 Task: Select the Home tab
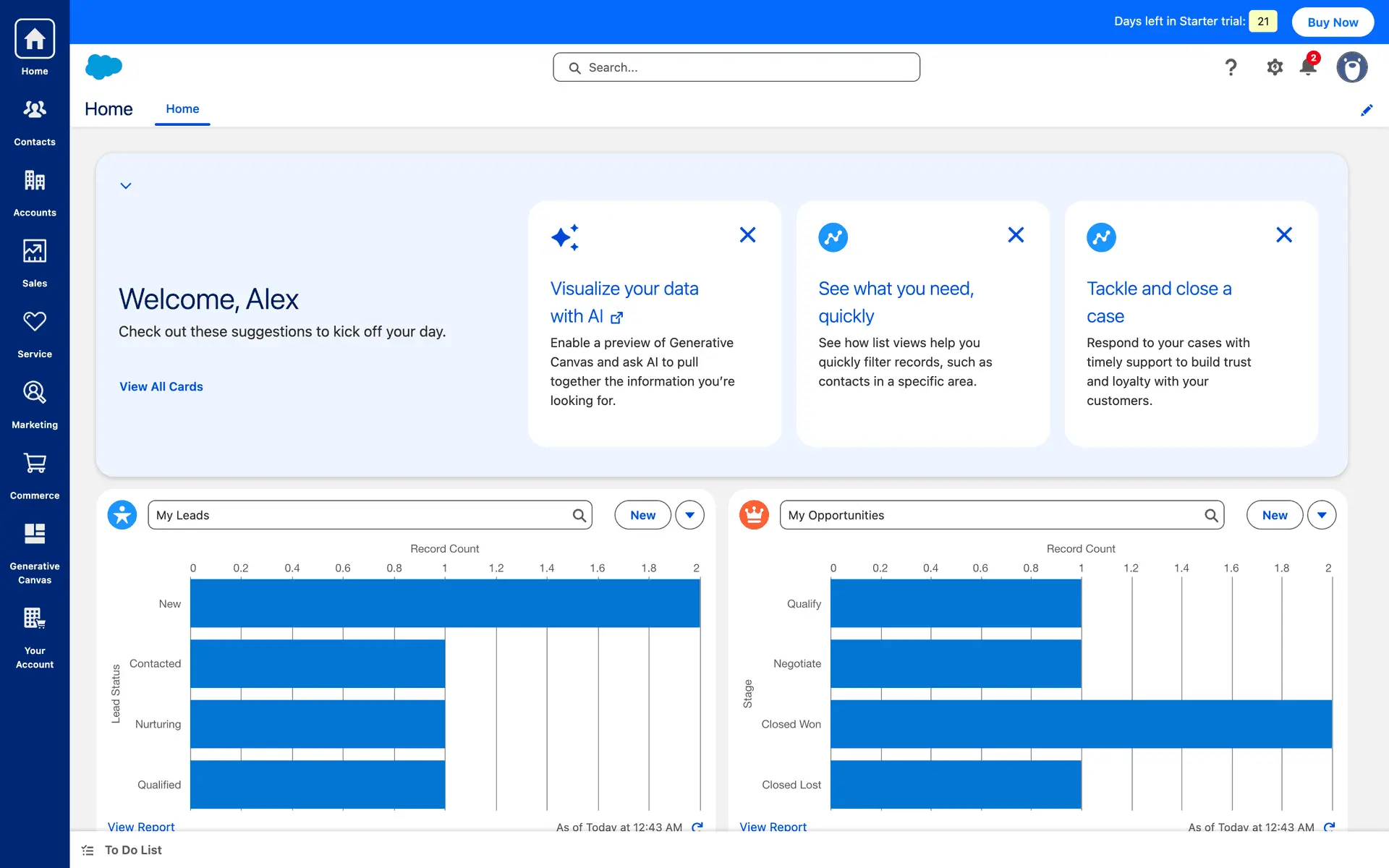(182, 109)
